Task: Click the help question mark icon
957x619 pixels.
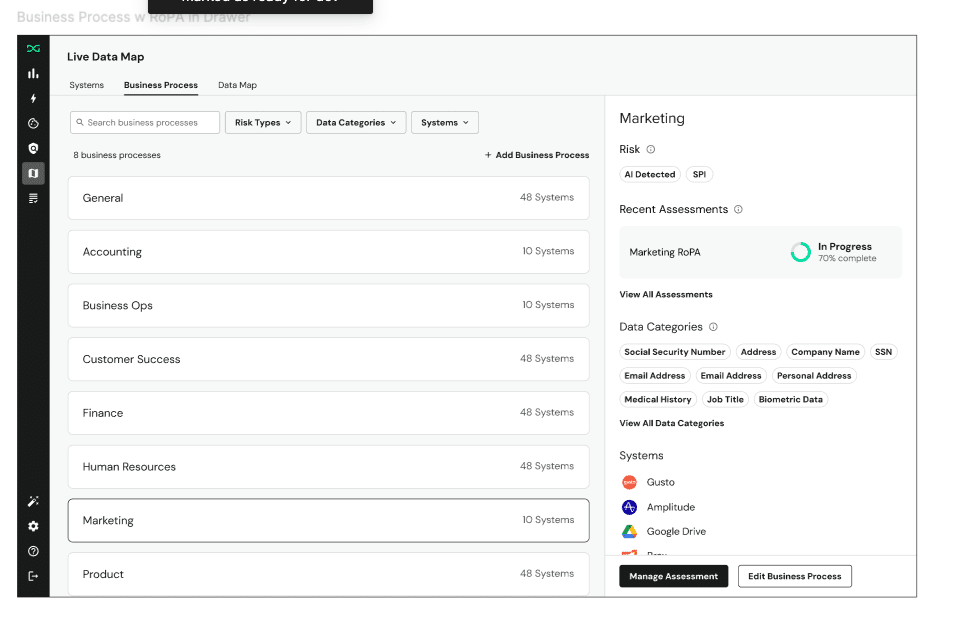Action: point(33,551)
